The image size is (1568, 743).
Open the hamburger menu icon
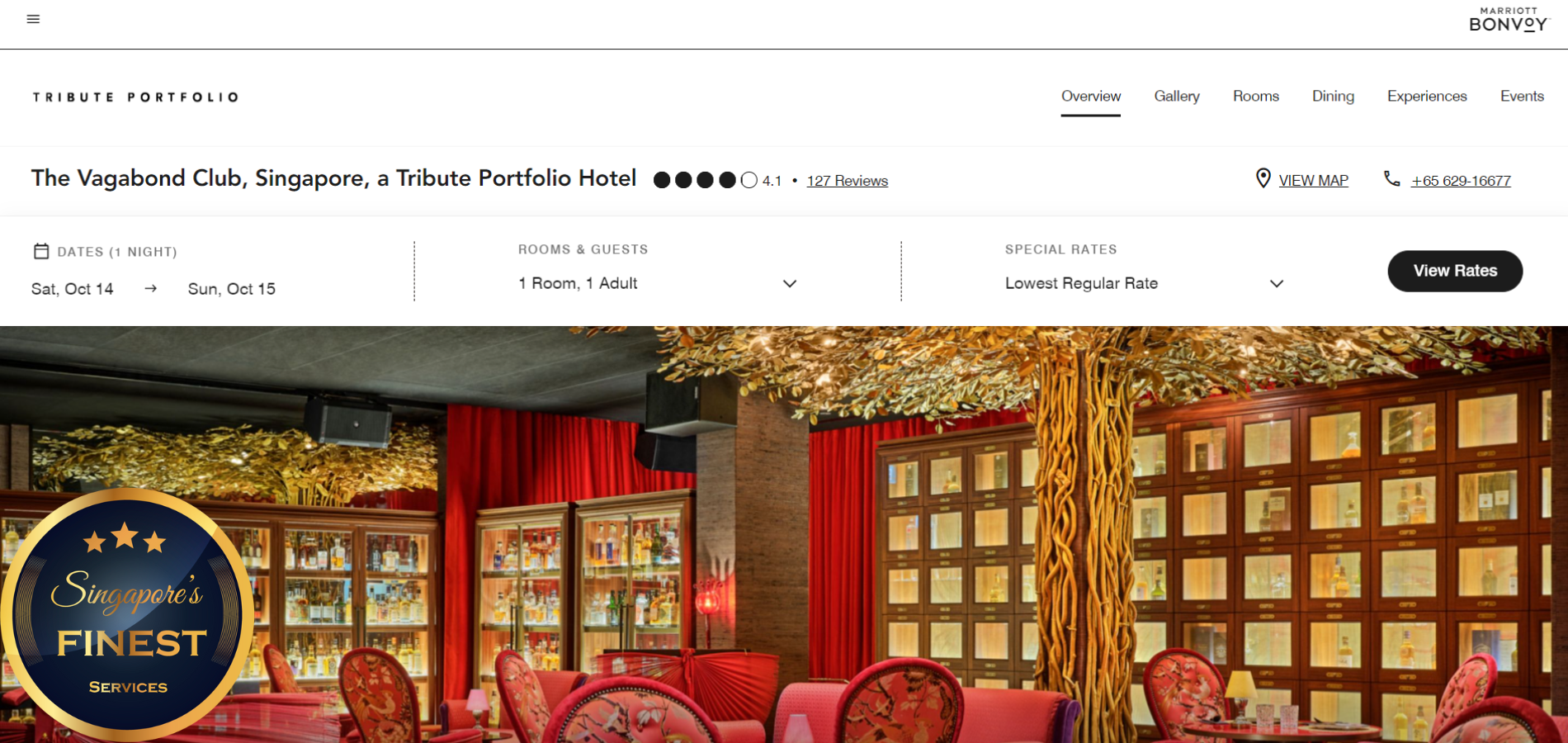33,19
